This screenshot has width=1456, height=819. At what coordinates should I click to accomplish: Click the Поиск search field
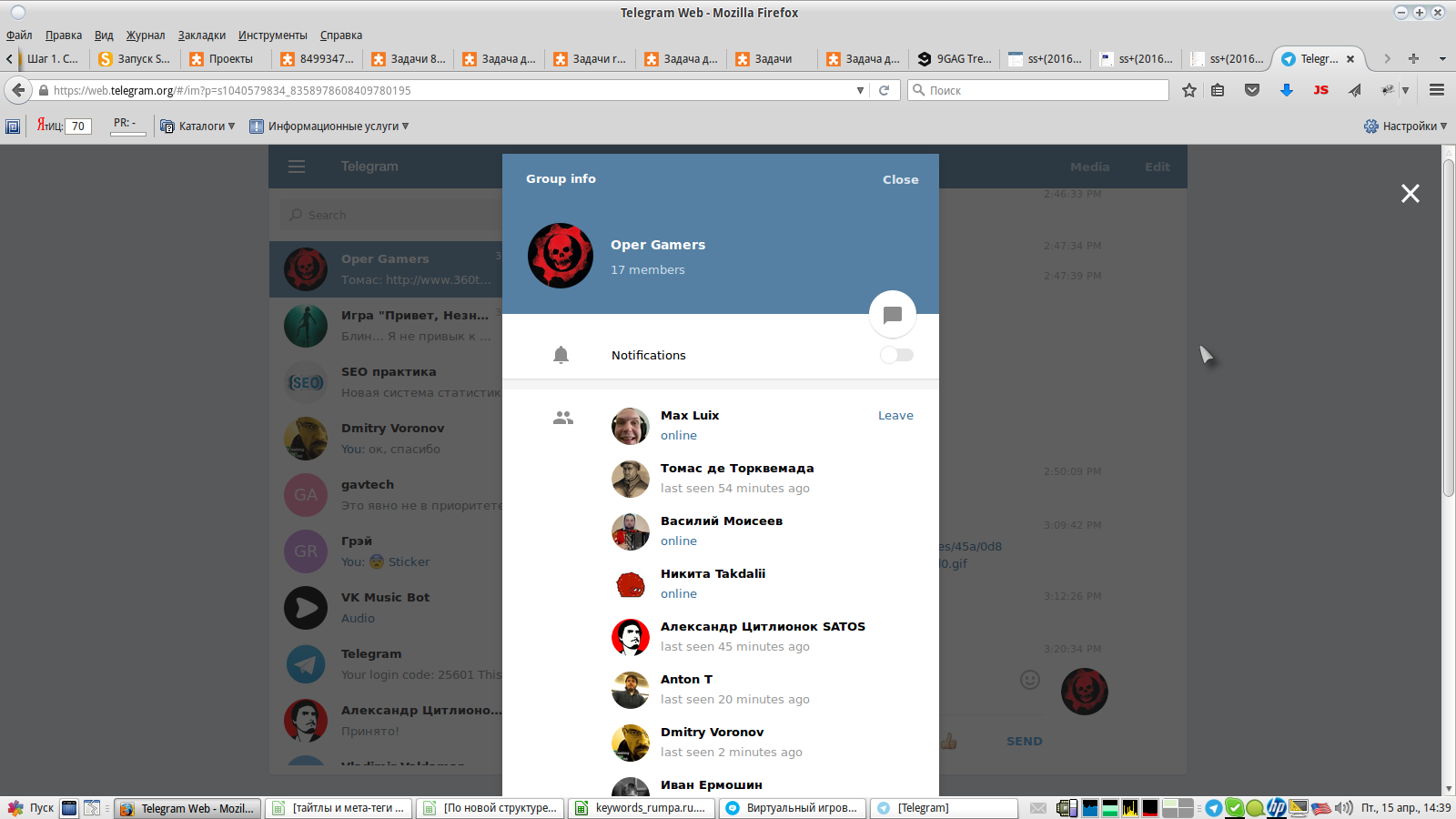coord(1038,90)
